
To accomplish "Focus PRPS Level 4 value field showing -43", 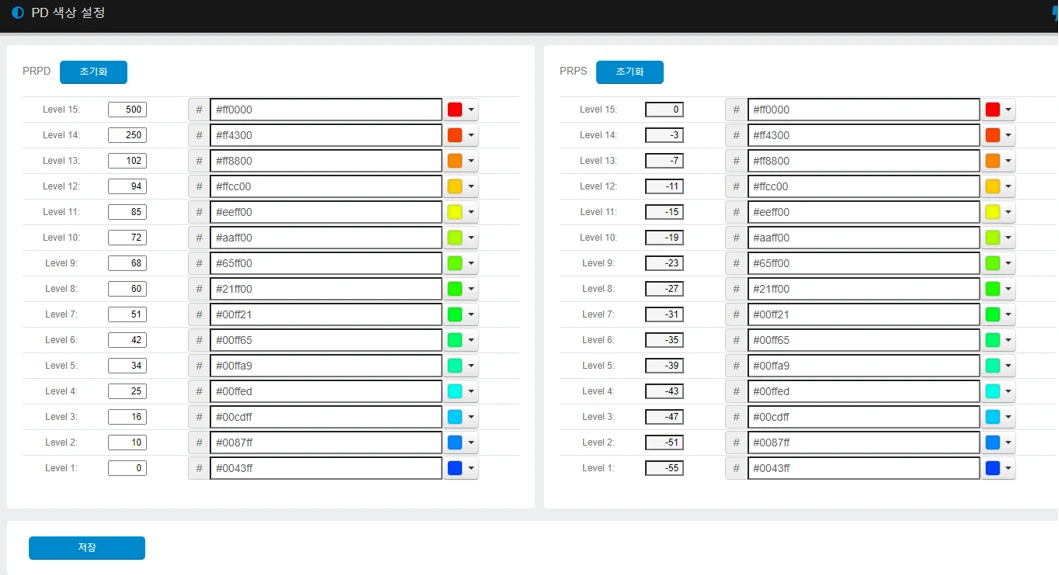I will (x=665, y=391).
